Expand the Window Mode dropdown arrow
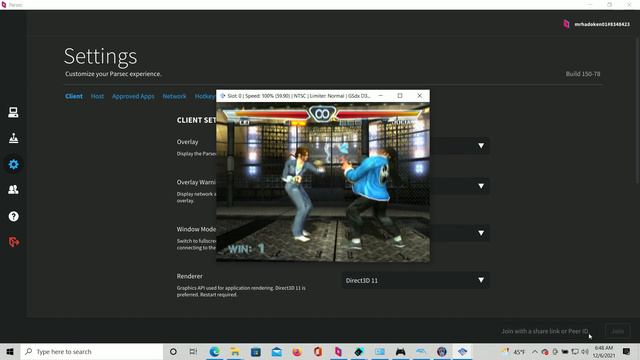The width and height of the screenshot is (640, 360). click(x=481, y=233)
